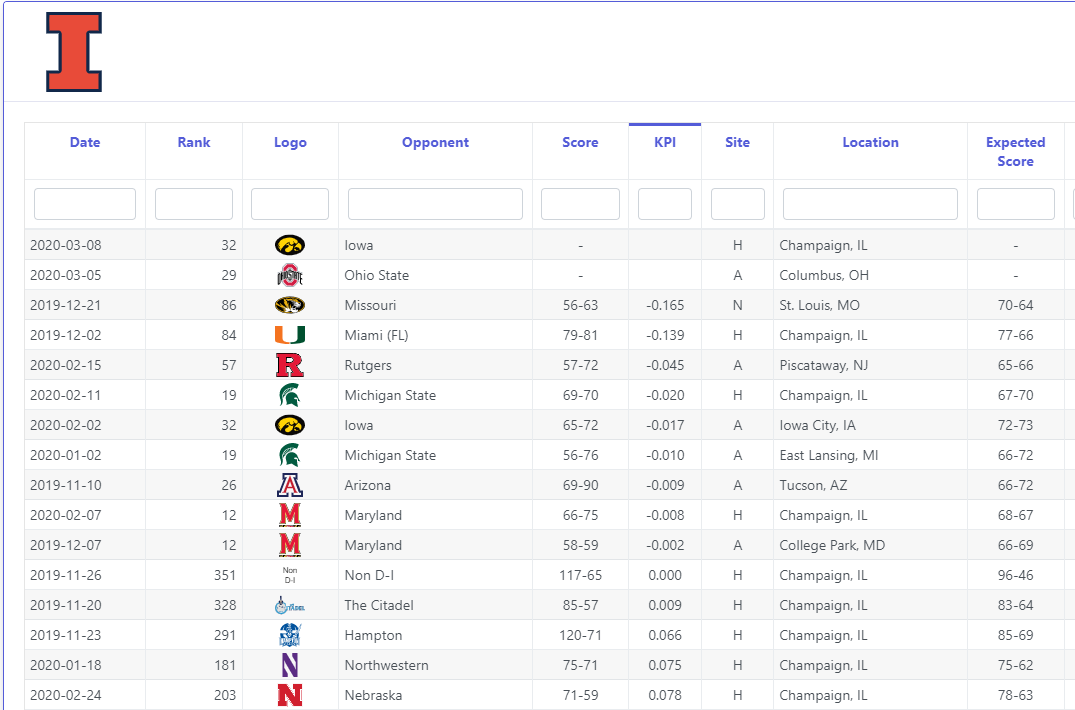Sort table by Score column header

[x=580, y=143]
